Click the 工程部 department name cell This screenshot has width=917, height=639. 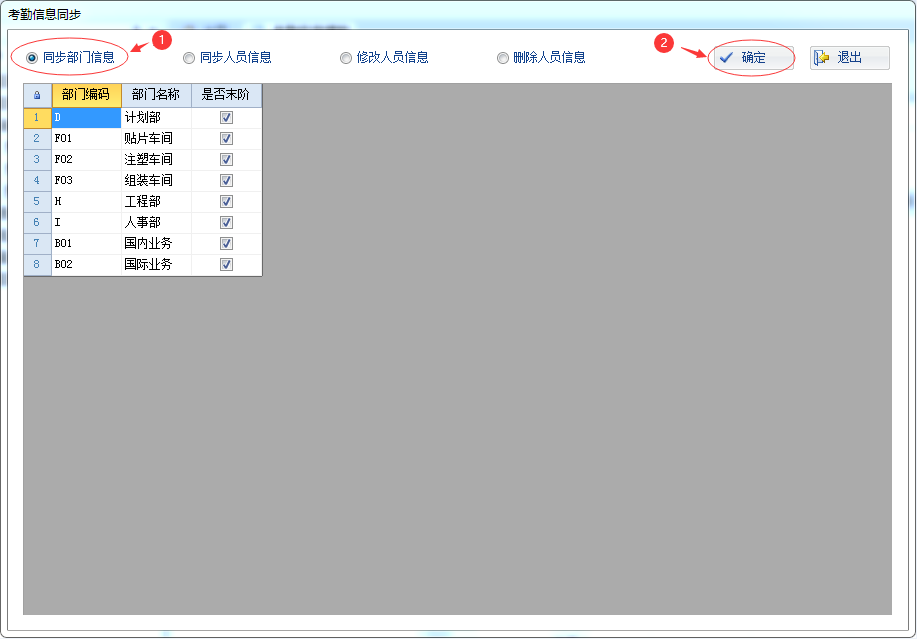point(156,202)
